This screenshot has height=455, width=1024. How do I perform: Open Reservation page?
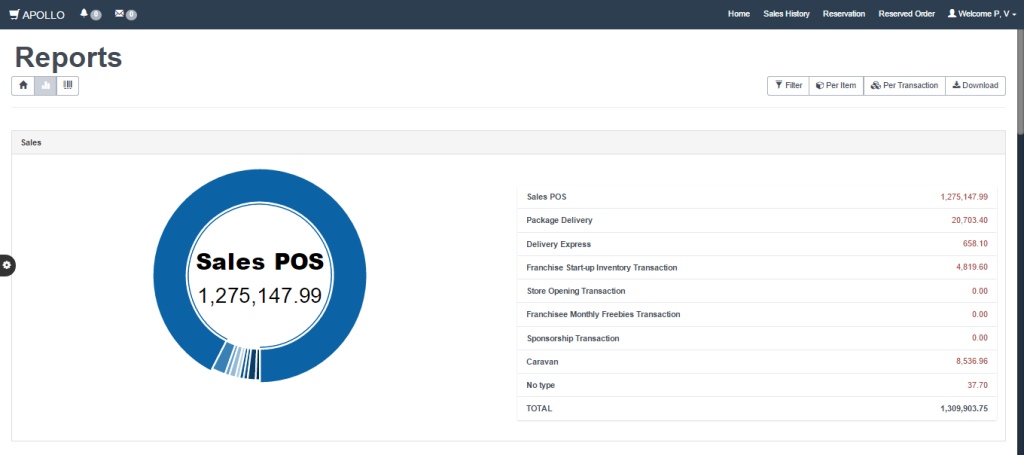pos(844,14)
